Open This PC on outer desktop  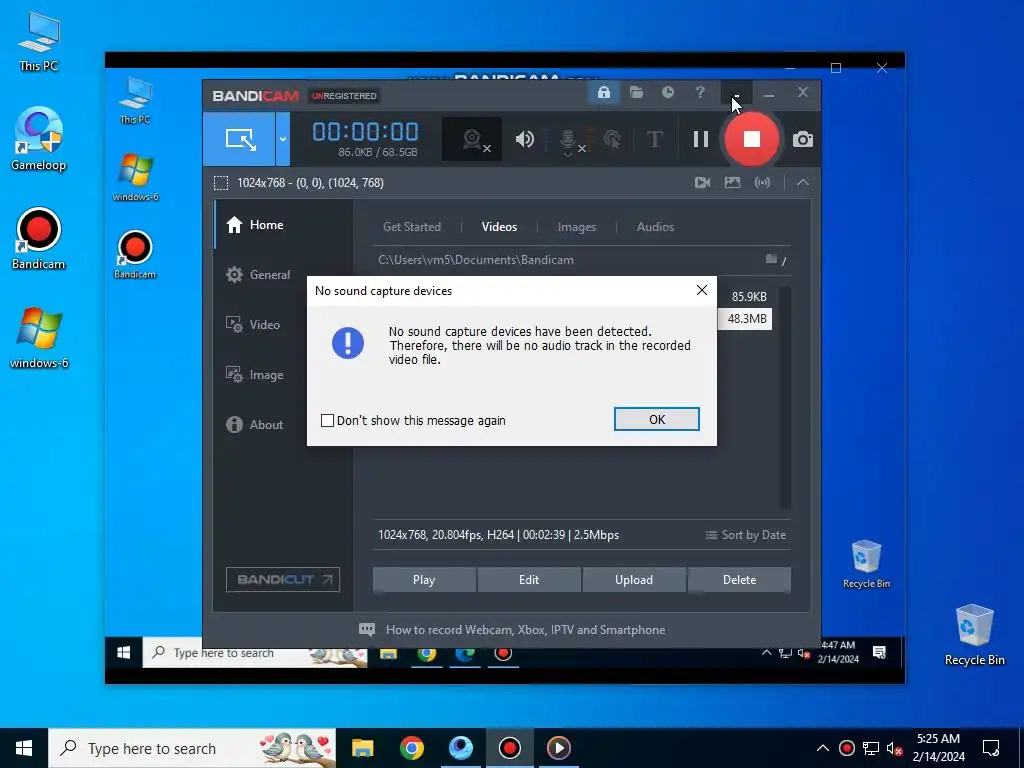(x=39, y=41)
